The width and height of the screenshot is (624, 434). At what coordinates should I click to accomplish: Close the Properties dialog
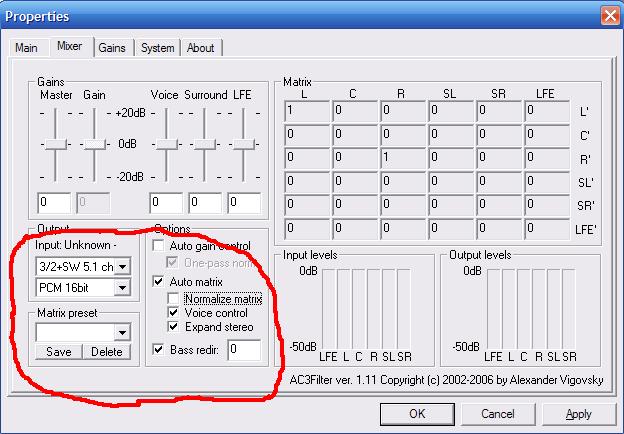coord(610,16)
